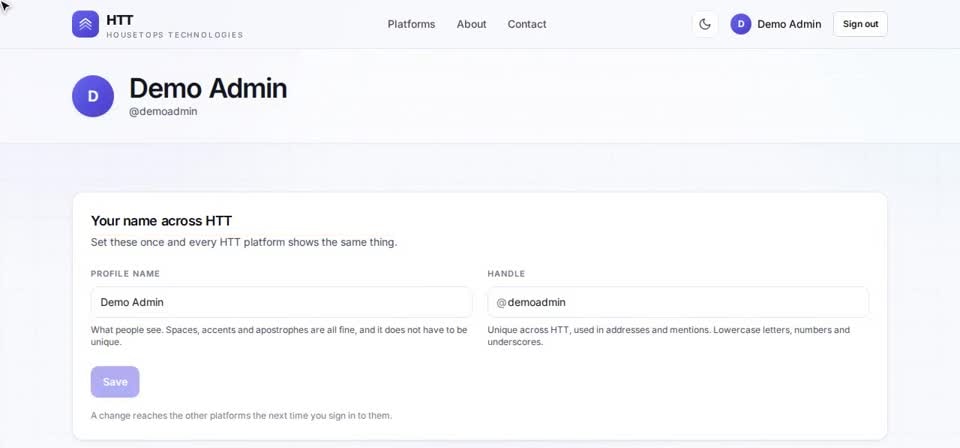Viewport: 960px width, 448px height.
Task: Click the small D avatar in the header
Action: [741, 24]
